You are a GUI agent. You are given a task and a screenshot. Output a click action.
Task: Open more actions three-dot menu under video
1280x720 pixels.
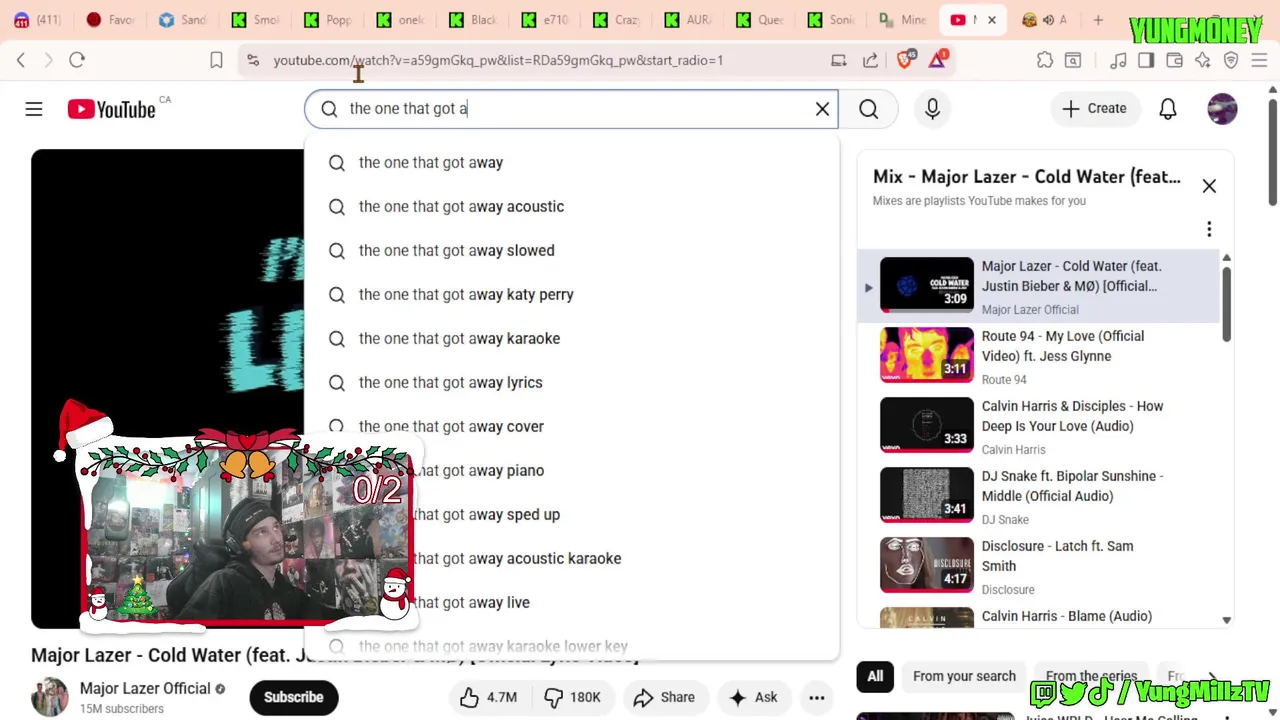pos(817,697)
